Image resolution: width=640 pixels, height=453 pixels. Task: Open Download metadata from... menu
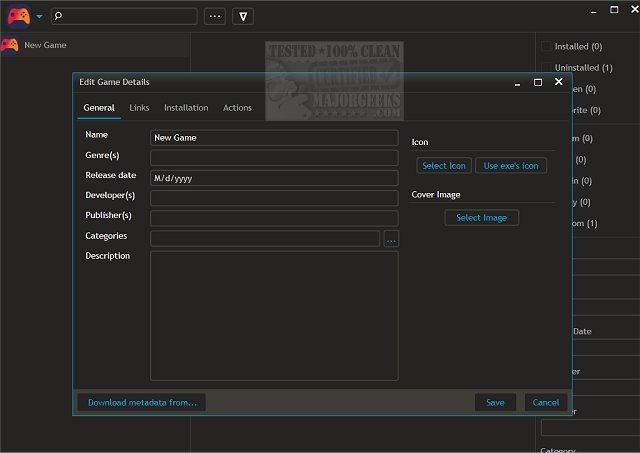click(x=141, y=402)
